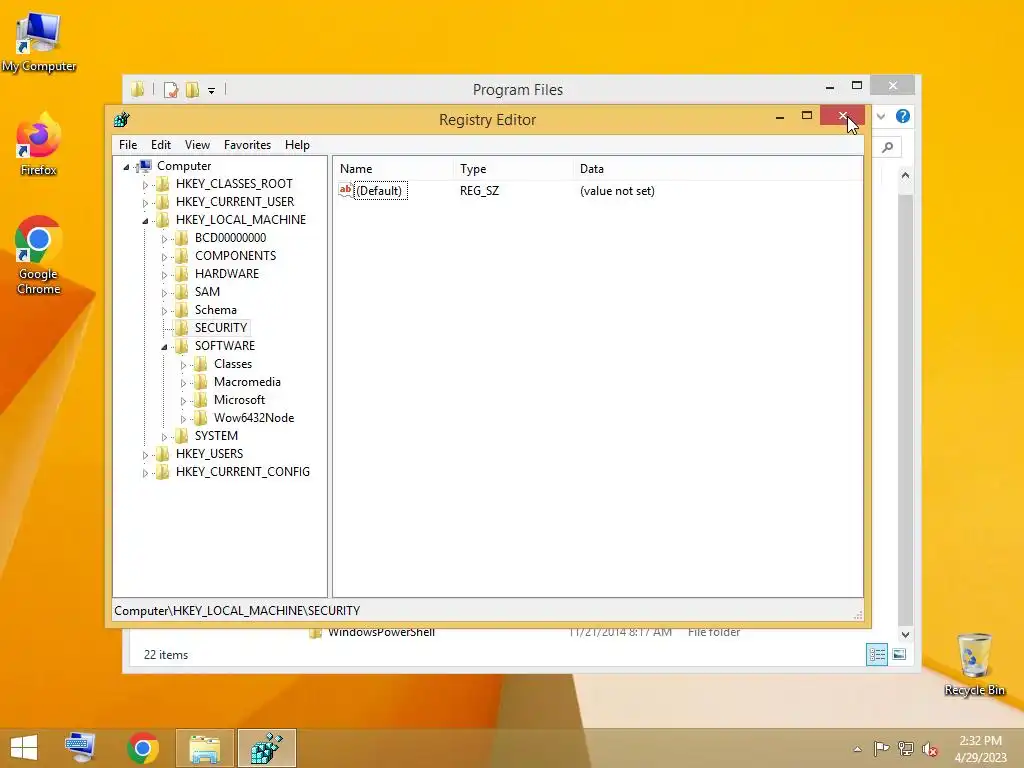Expand the HARDWARE key arrow
The image size is (1024, 768).
coord(164,275)
